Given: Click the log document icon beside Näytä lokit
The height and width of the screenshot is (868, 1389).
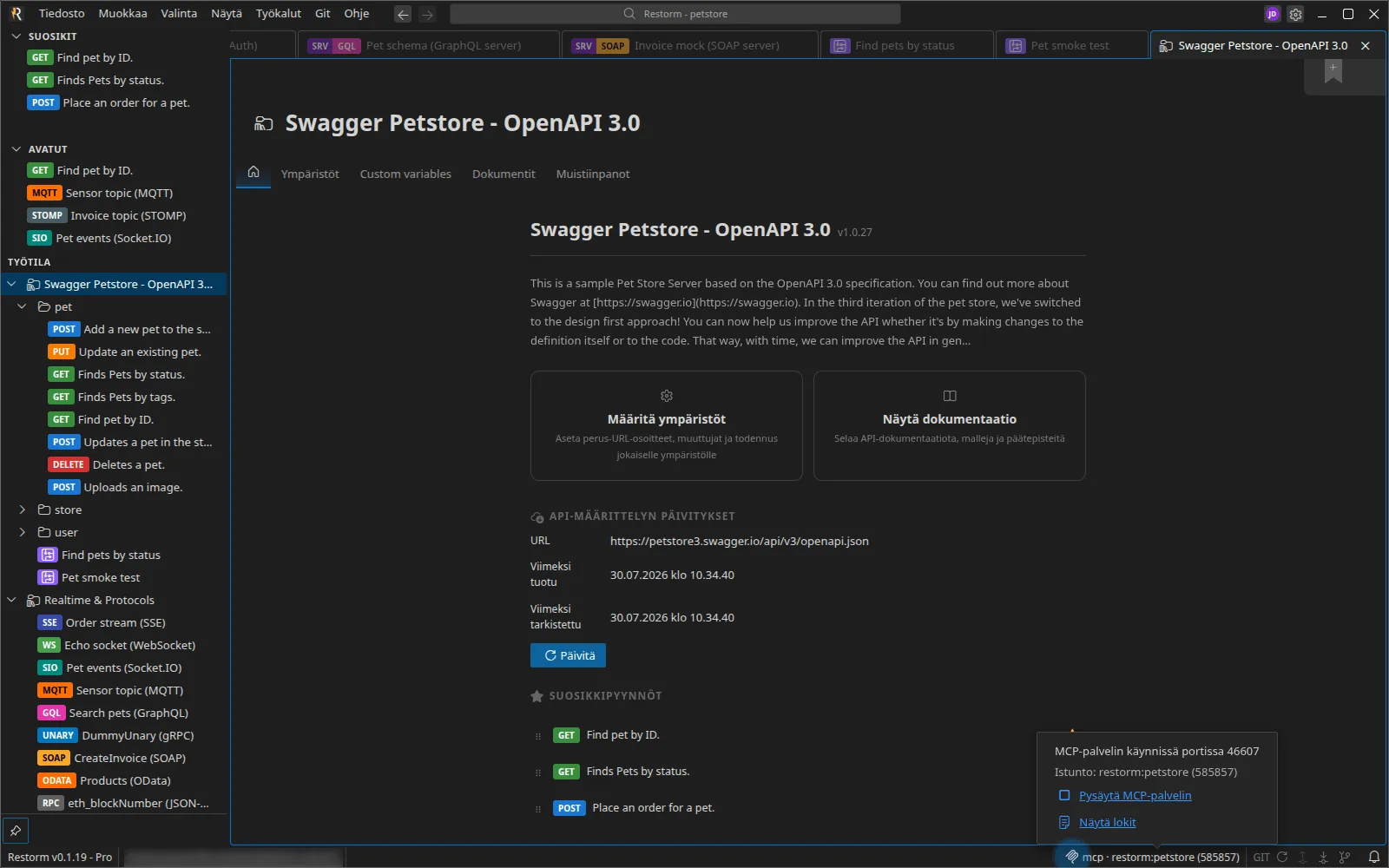Looking at the screenshot, I should [x=1064, y=822].
